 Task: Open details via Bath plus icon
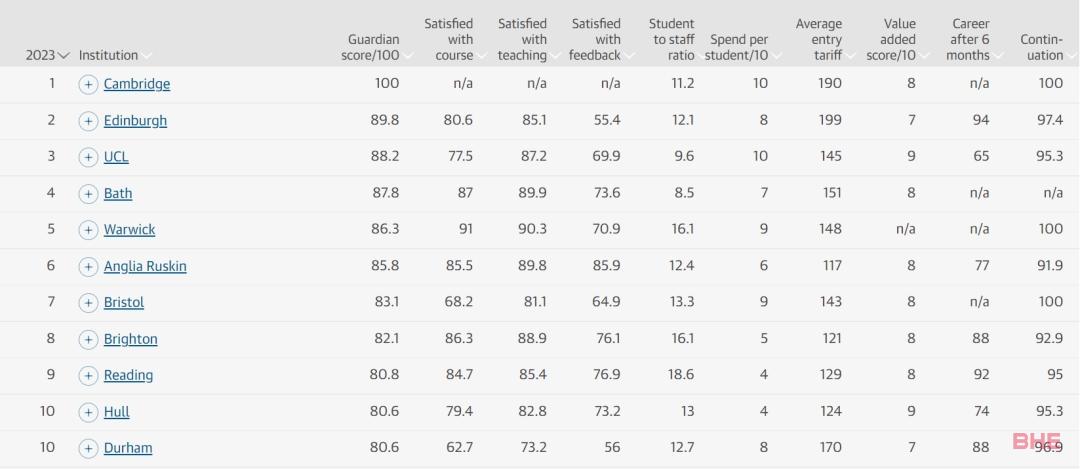pyautogui.click(x=88, y=194)
